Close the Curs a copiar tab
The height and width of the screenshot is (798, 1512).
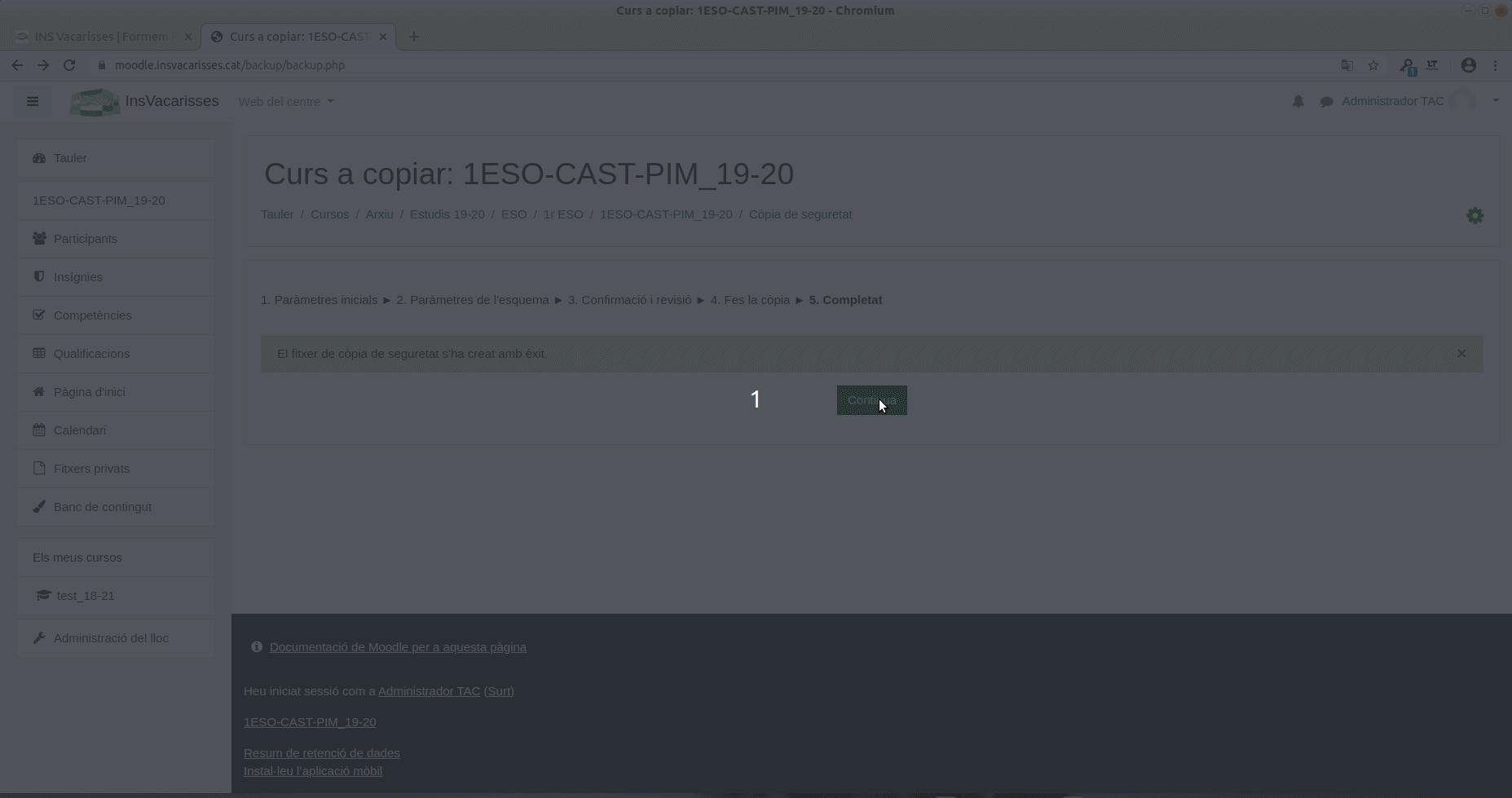[383, 37]
